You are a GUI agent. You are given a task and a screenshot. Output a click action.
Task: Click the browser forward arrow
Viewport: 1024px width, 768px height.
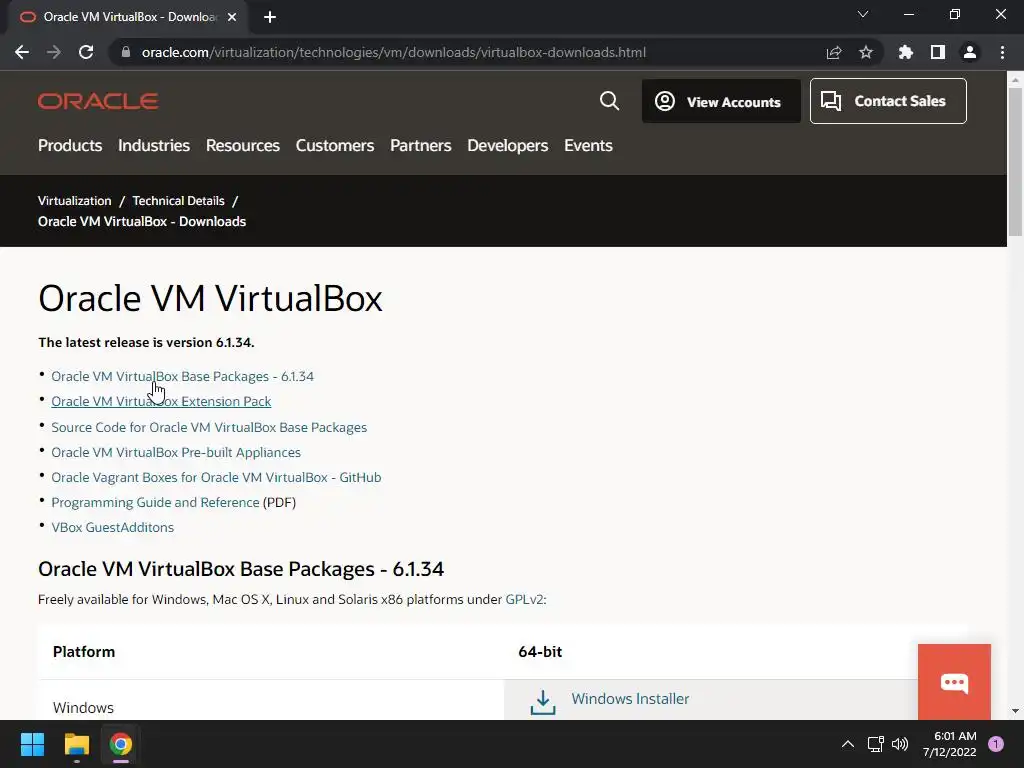pos(54,52)
